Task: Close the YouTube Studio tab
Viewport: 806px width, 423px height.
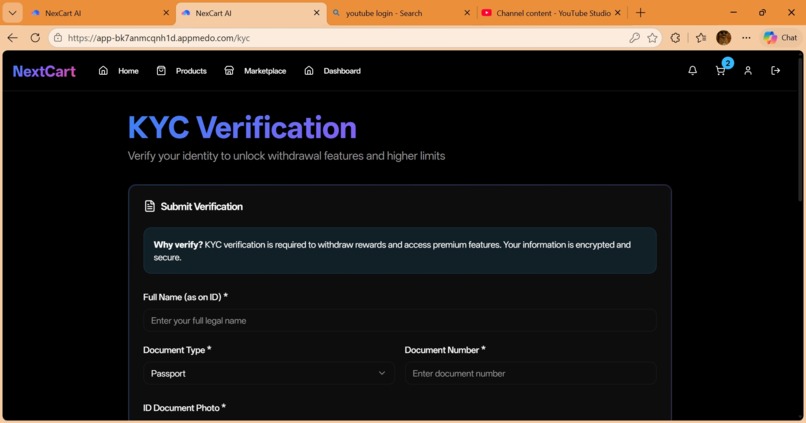Action: [x=618, y=13]
